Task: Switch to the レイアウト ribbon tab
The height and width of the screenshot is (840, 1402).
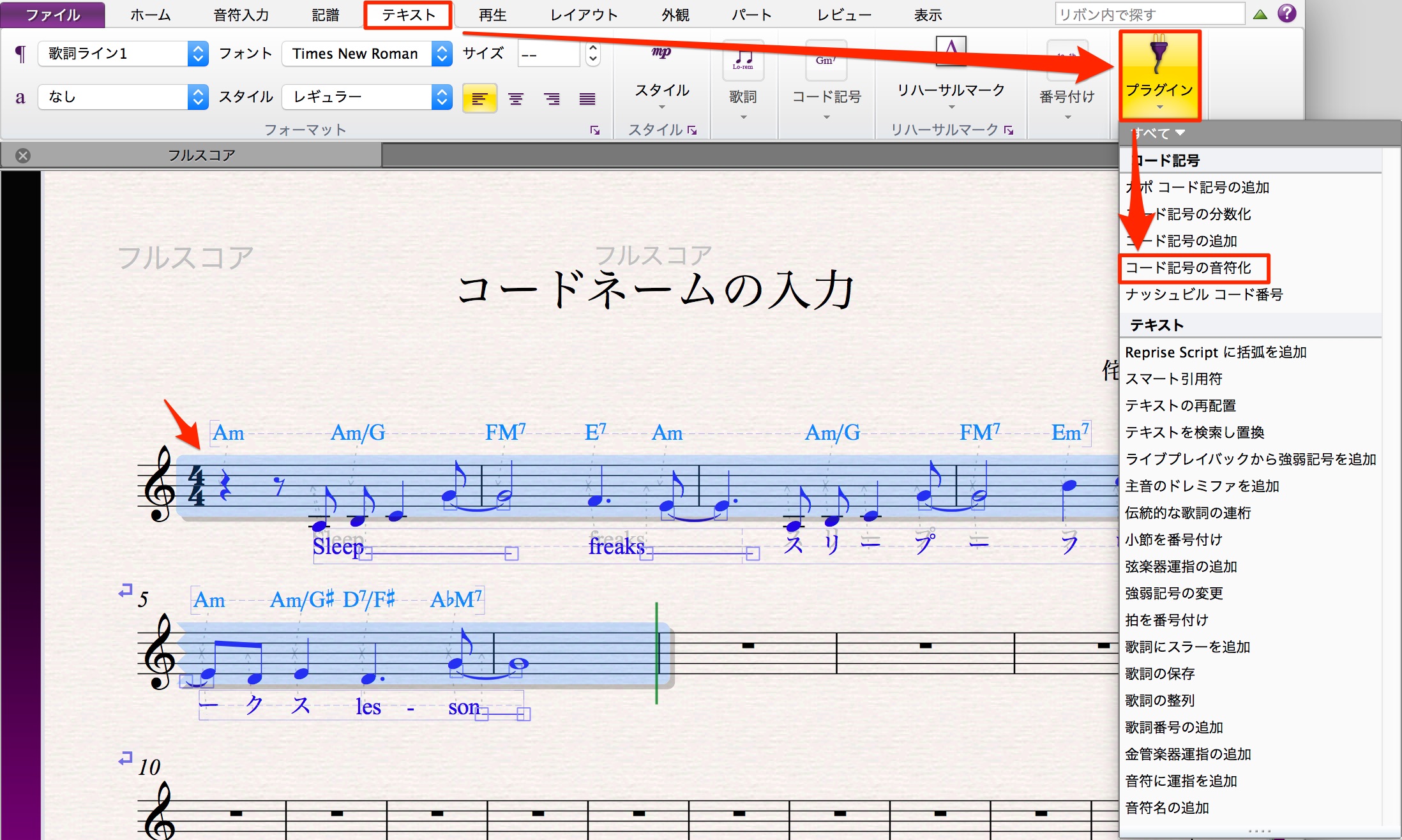Action: click(x=584, y=15)
